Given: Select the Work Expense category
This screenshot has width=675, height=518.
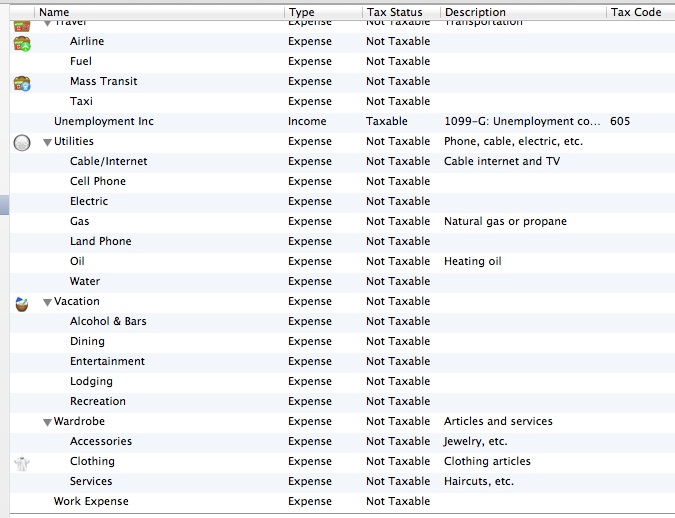Looking at the screenshot, I should point(91,501).
